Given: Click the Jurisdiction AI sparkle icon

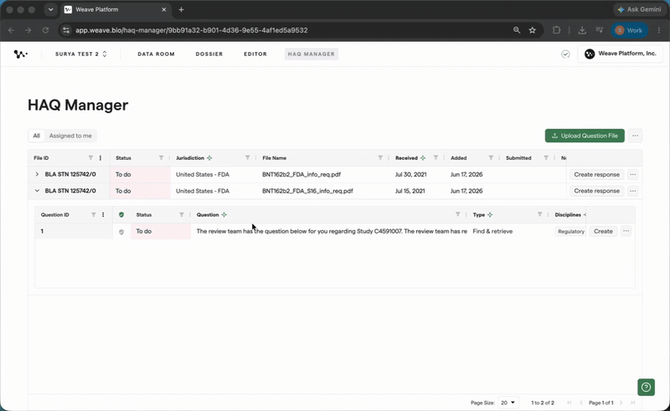Looking at the screenshot, I should [209, 158].
